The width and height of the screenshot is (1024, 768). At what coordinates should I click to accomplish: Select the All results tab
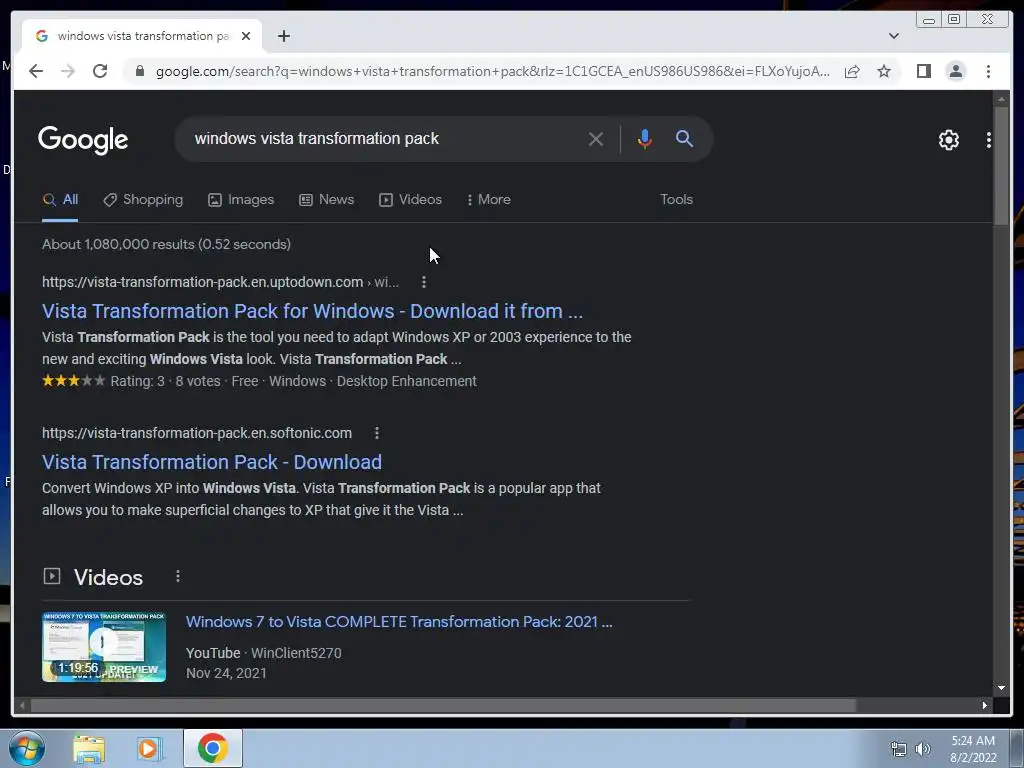click(x=60, y=200)
